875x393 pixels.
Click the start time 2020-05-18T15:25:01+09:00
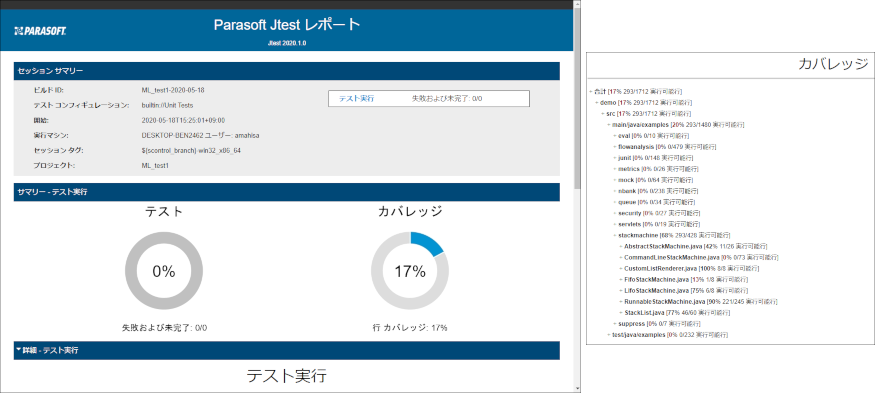point(184,120)
